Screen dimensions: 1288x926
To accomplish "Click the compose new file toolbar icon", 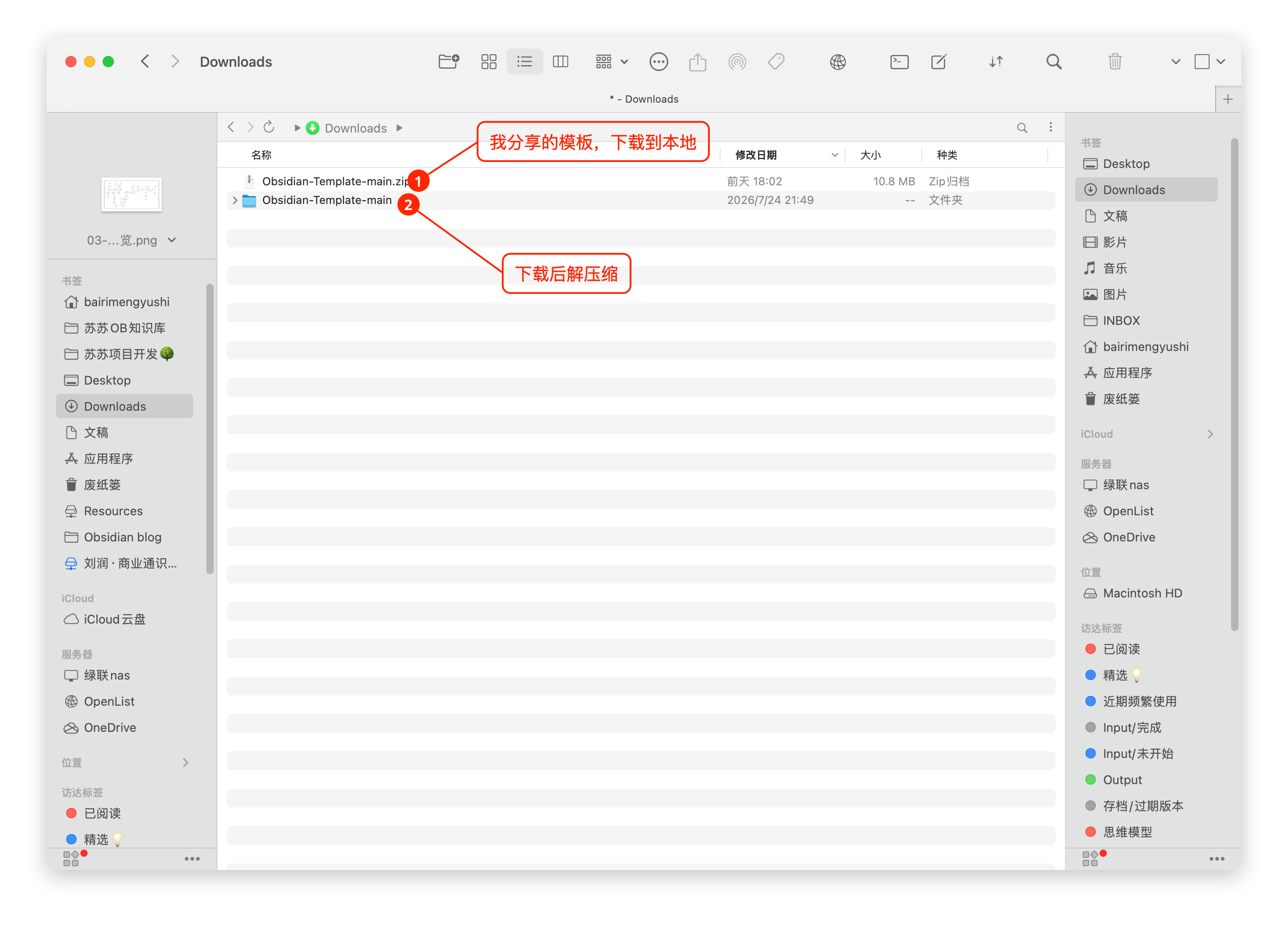I will click(939, 61).
